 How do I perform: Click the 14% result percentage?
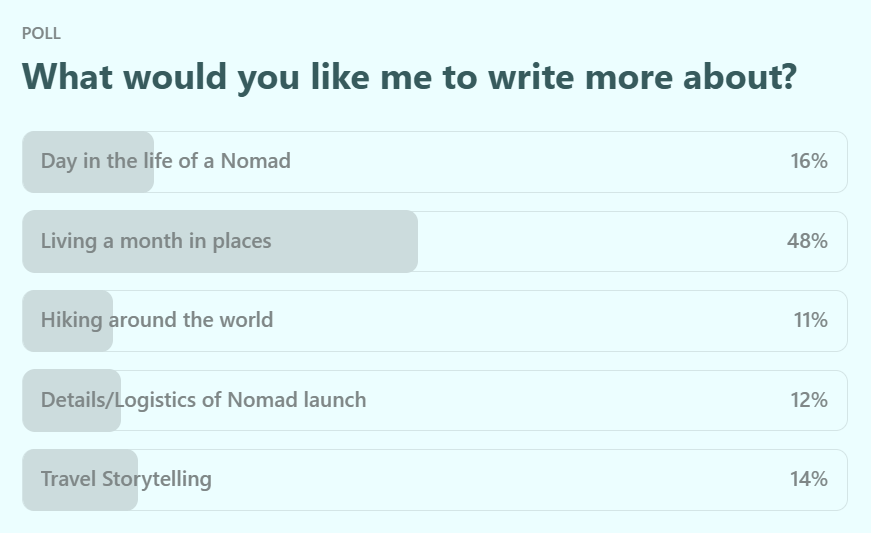click(x=809, y=479)
